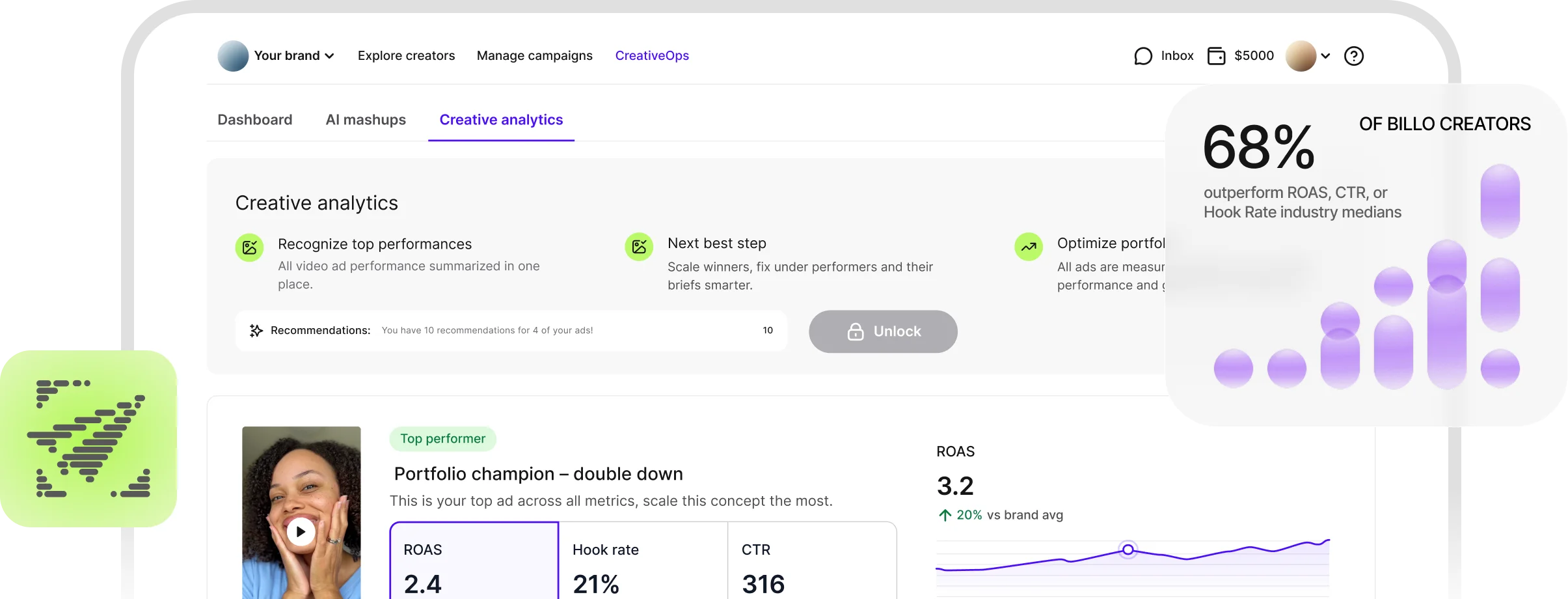Open the AI mashups tab
Image resolution: width=1568 pixels, height=599 pixels.
366,120
